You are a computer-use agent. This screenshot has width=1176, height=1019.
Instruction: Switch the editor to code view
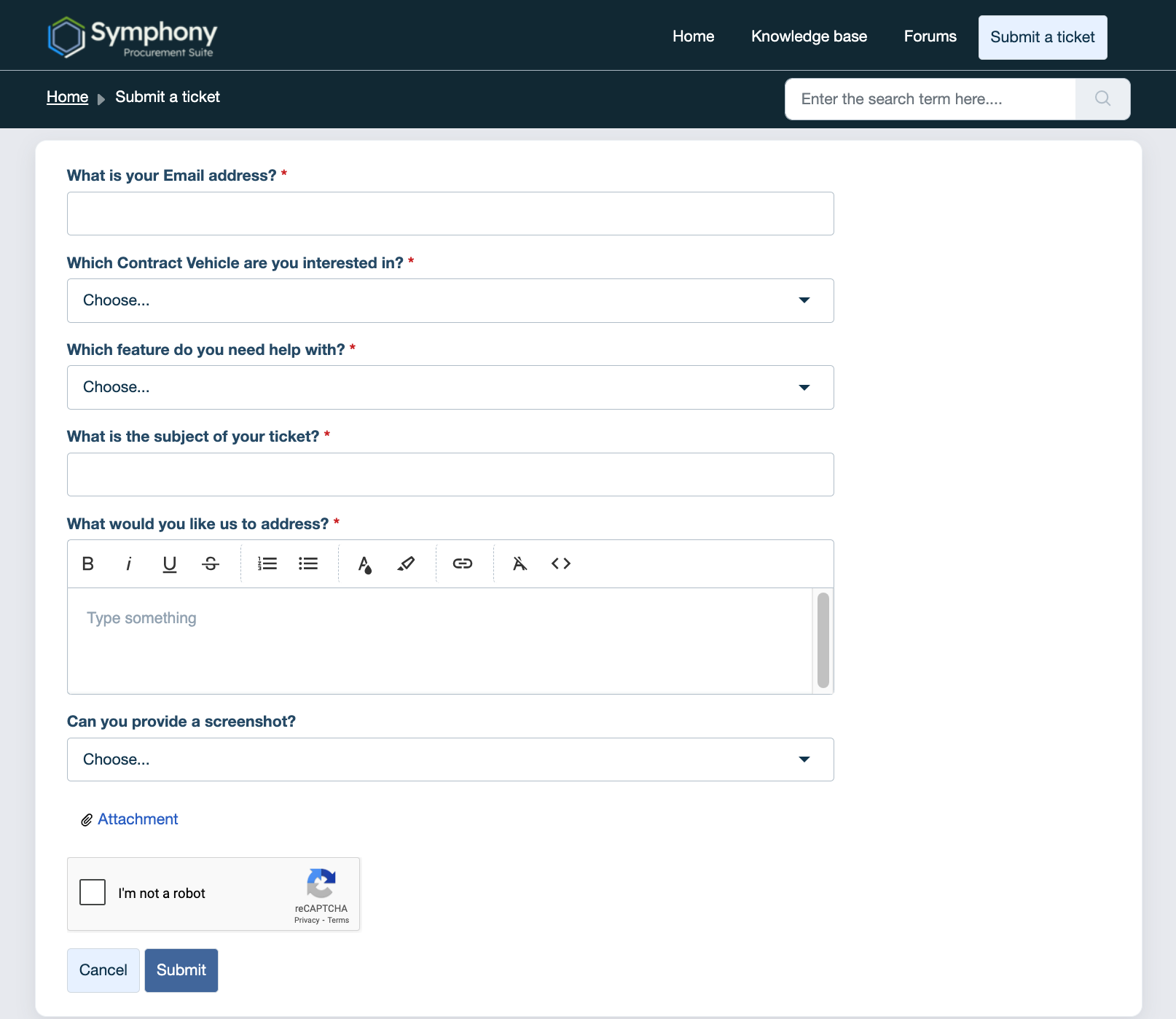tap(561, 563)
